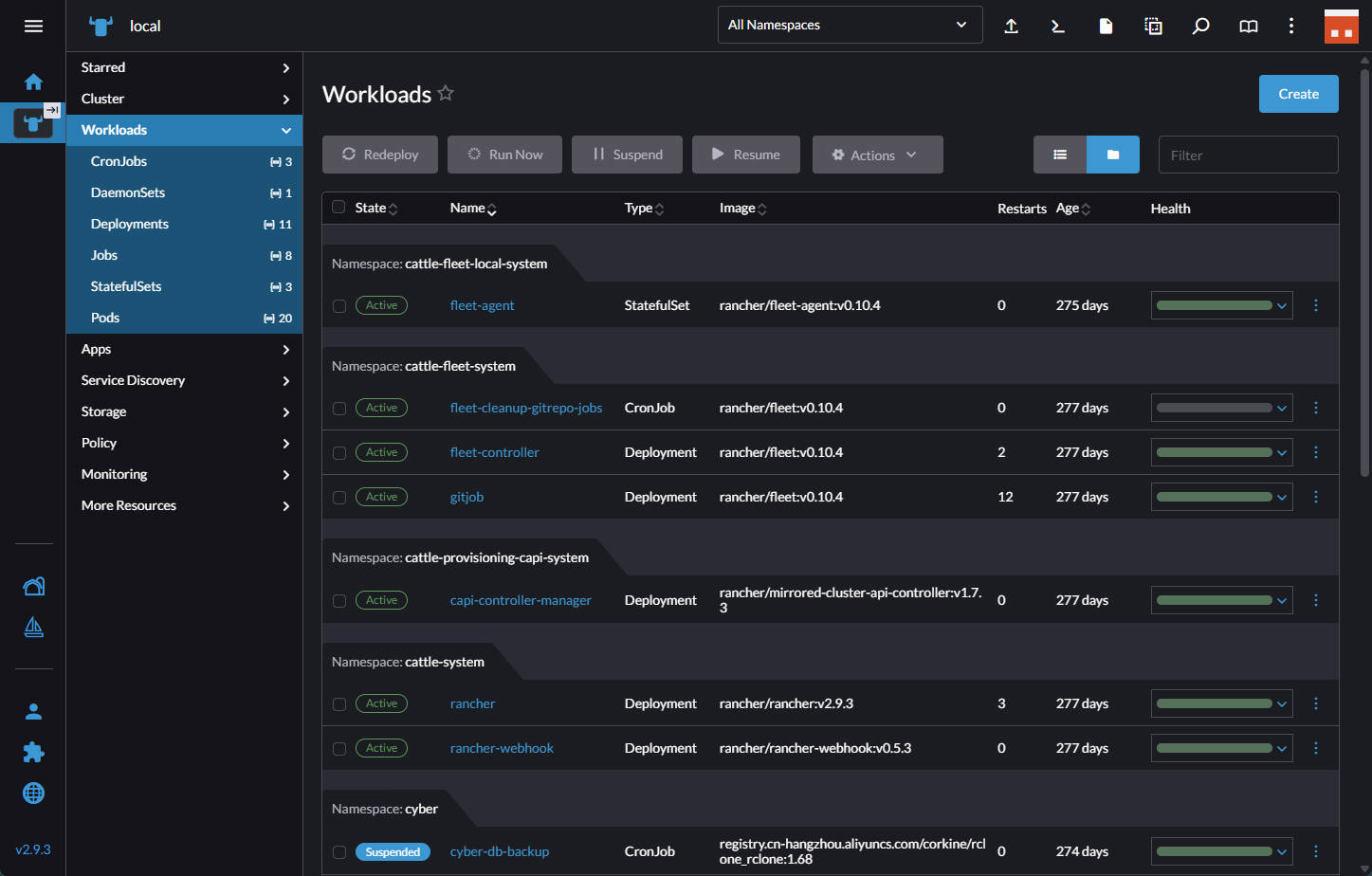1372x876 pixels.
Task: Check the capi-controller-manager row checkbox
Action: click(x=339, y=601)
